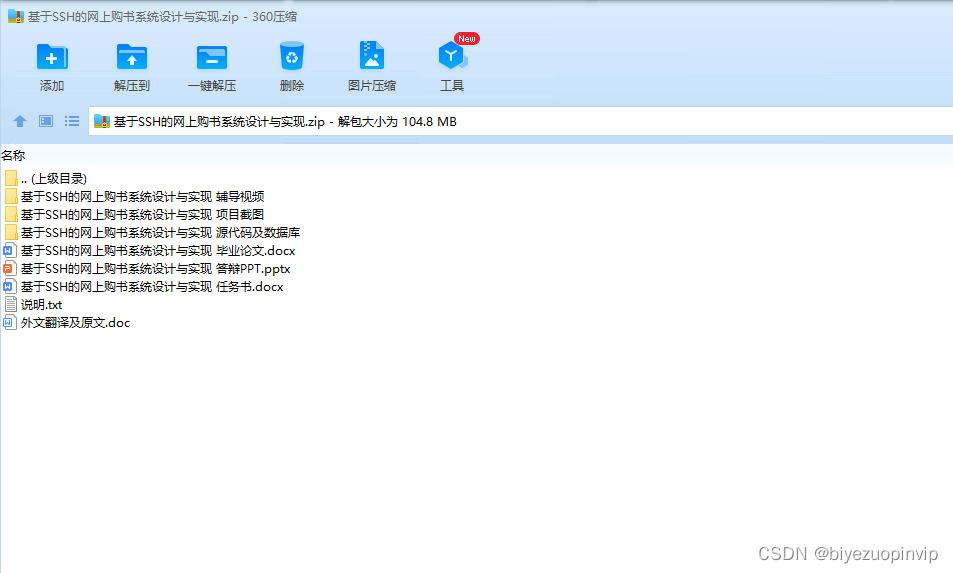Screen dimensions: 953x573
Task: Click the red New badge on 工具
Action: 467,38
